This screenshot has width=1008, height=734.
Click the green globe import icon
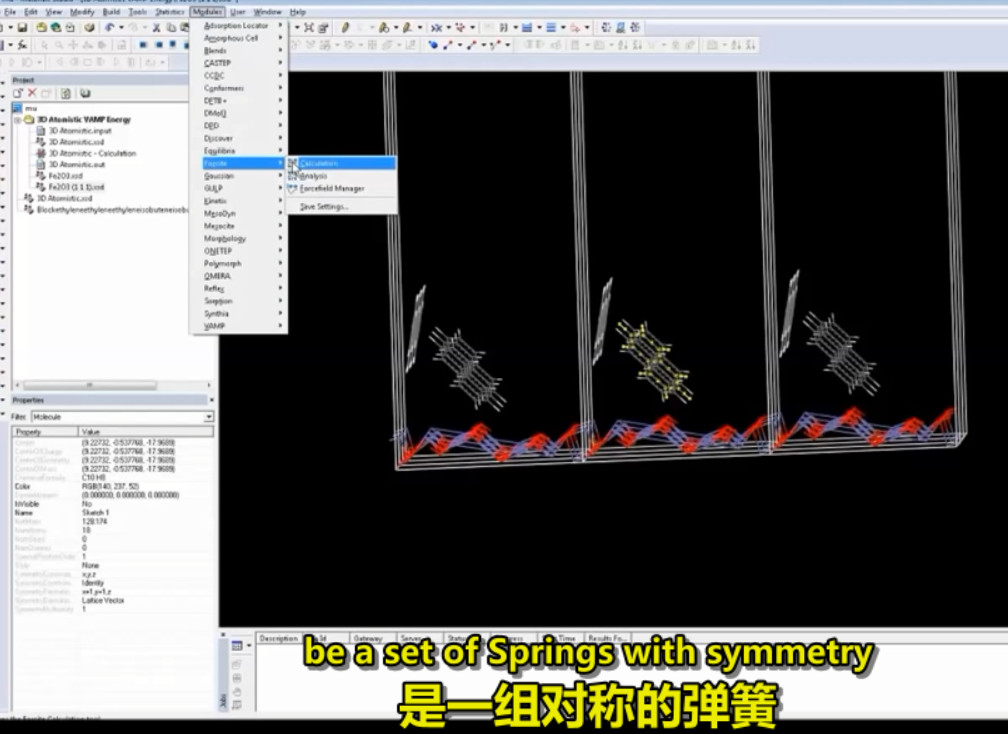pyautogui.click(x=55, y=28)
